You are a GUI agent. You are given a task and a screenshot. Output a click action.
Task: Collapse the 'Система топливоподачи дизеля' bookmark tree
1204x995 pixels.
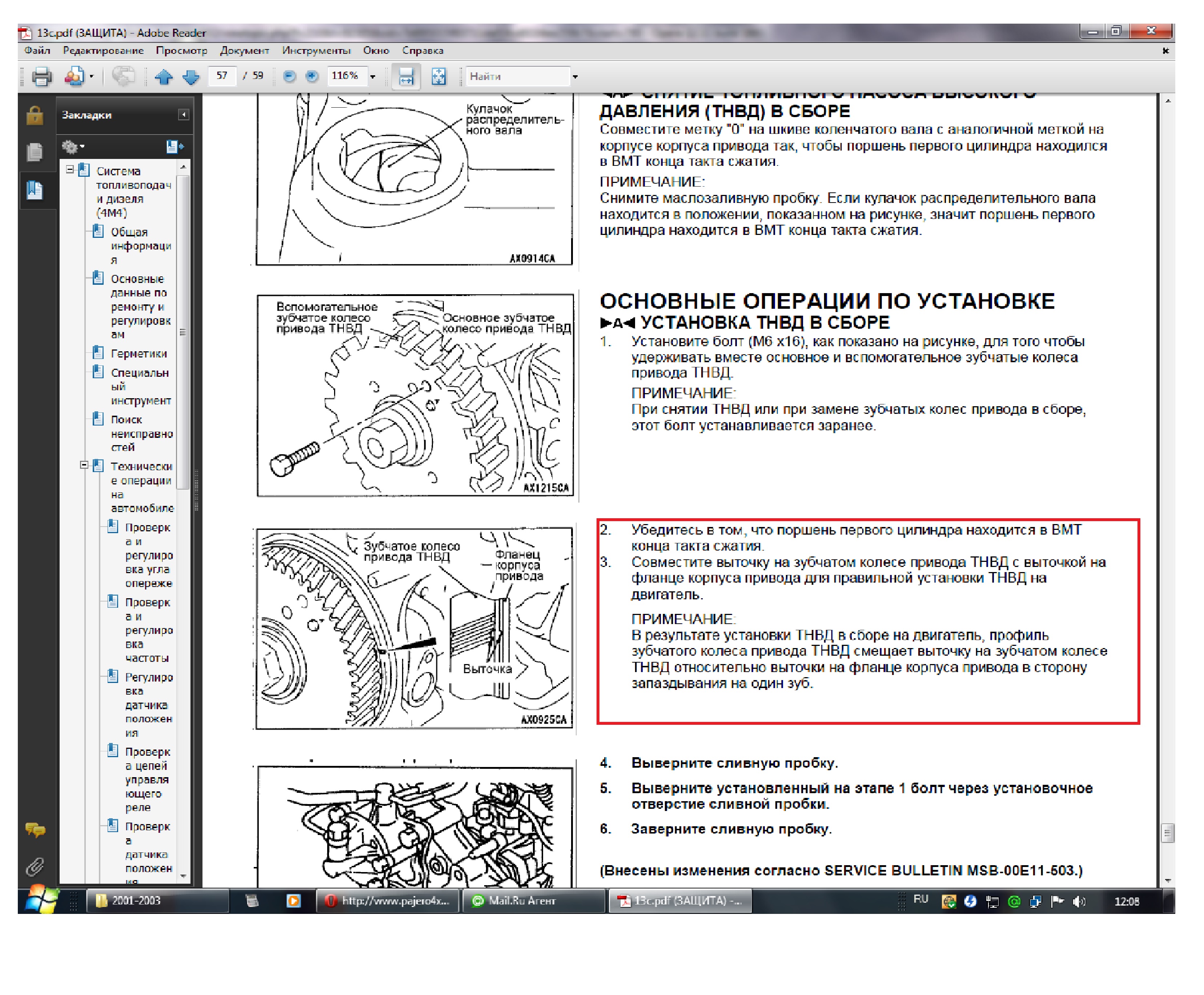click(x=70, y=170)
